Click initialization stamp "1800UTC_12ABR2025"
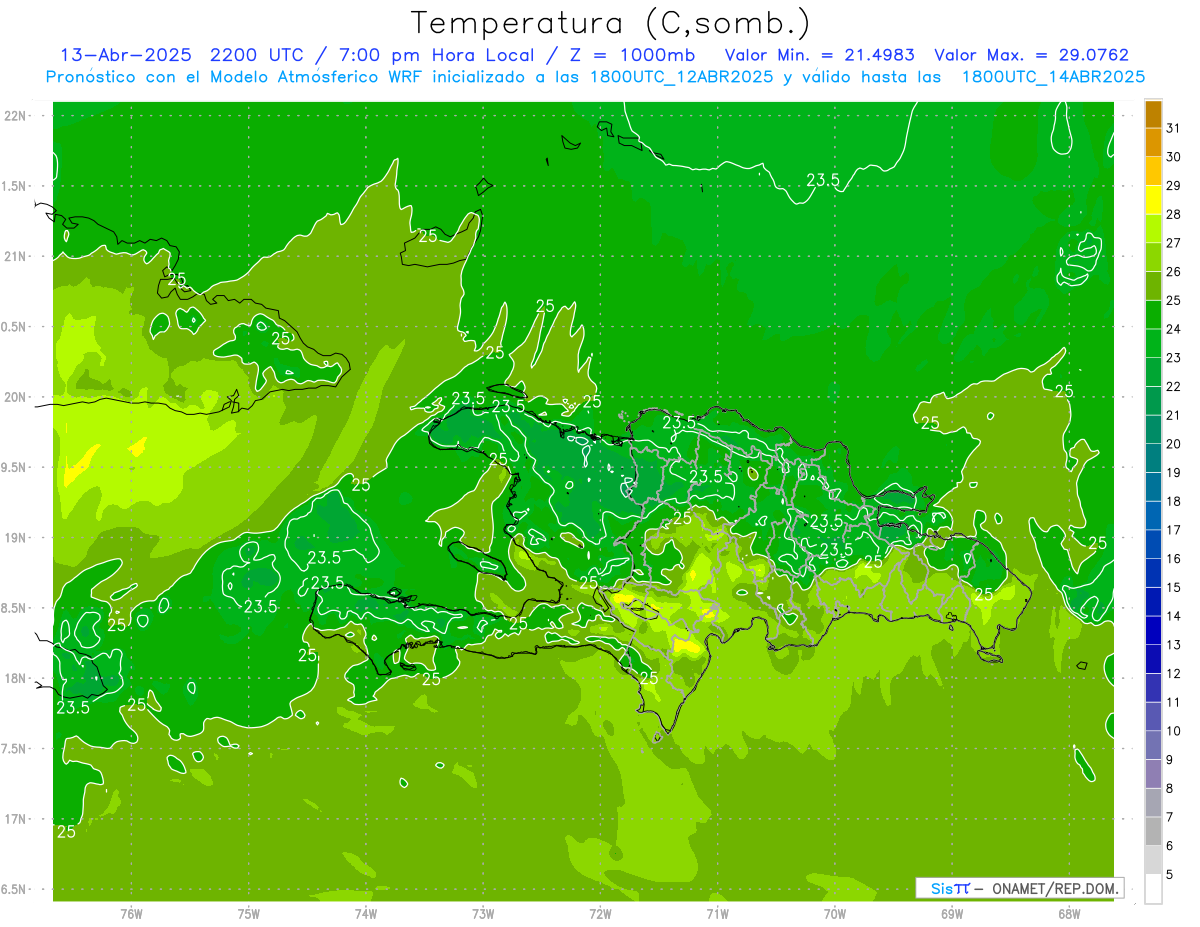1200x927 pixels. 680,77
